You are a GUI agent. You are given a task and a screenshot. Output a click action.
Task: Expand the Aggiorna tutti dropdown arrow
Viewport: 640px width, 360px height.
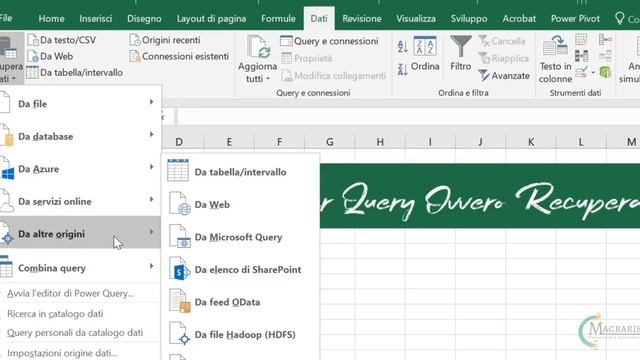coord(268,79)
